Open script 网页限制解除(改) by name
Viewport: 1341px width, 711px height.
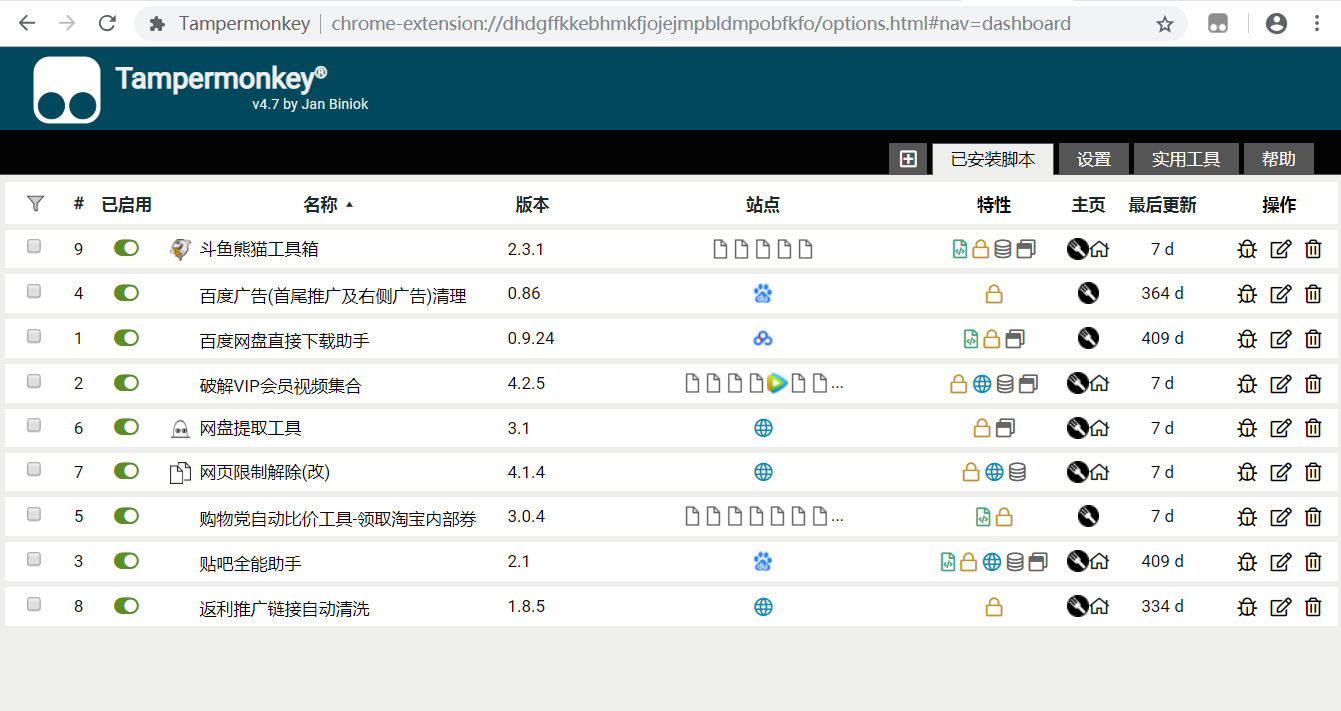(x=265, y=473)
